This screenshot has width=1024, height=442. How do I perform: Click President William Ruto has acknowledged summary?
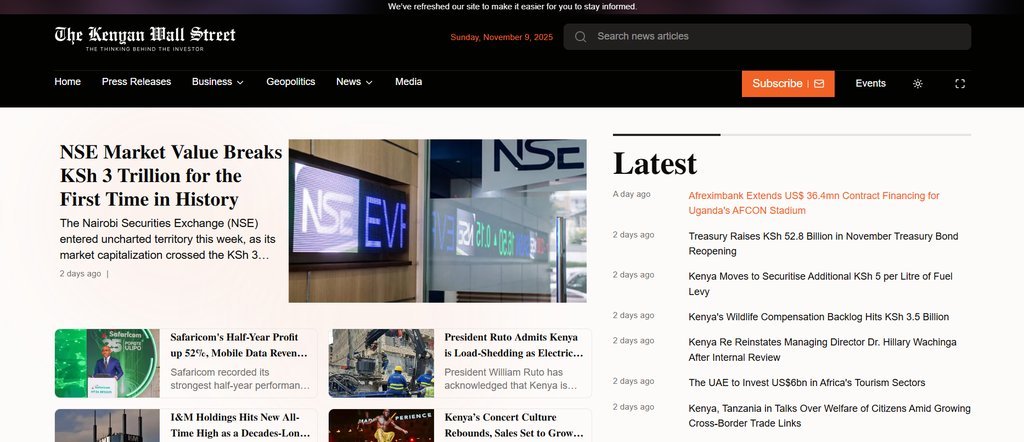[x=511, y=379]
